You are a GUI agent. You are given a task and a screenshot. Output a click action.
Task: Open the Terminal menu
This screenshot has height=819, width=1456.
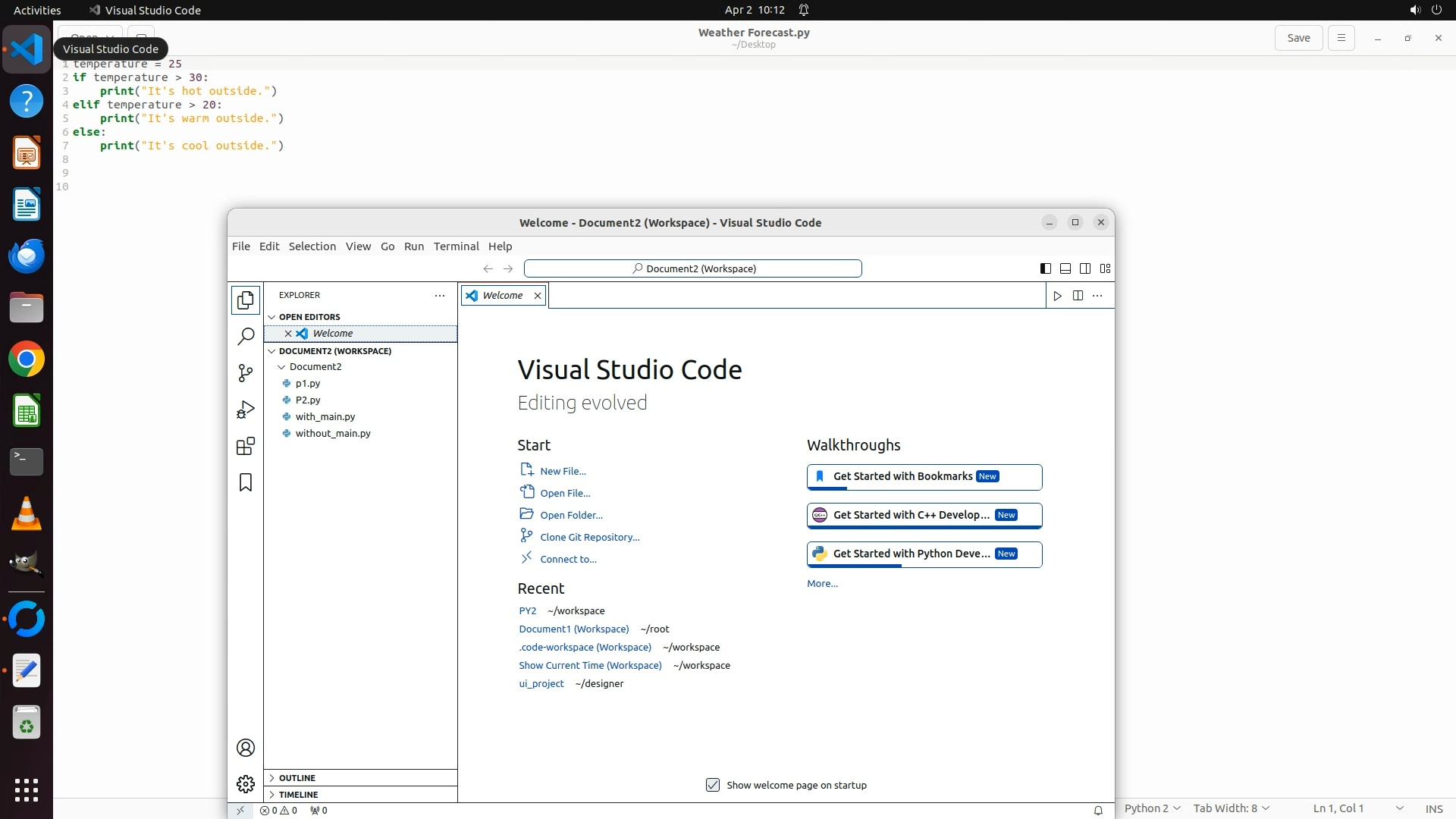tap(456, 246)
